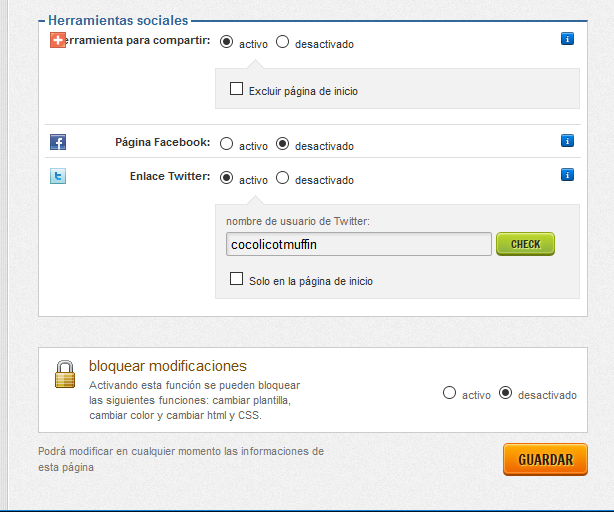Screen dimensions: 614x512
Task: Click the padlock icon beside bloquear modificaciones
Action: pos(65,374)
